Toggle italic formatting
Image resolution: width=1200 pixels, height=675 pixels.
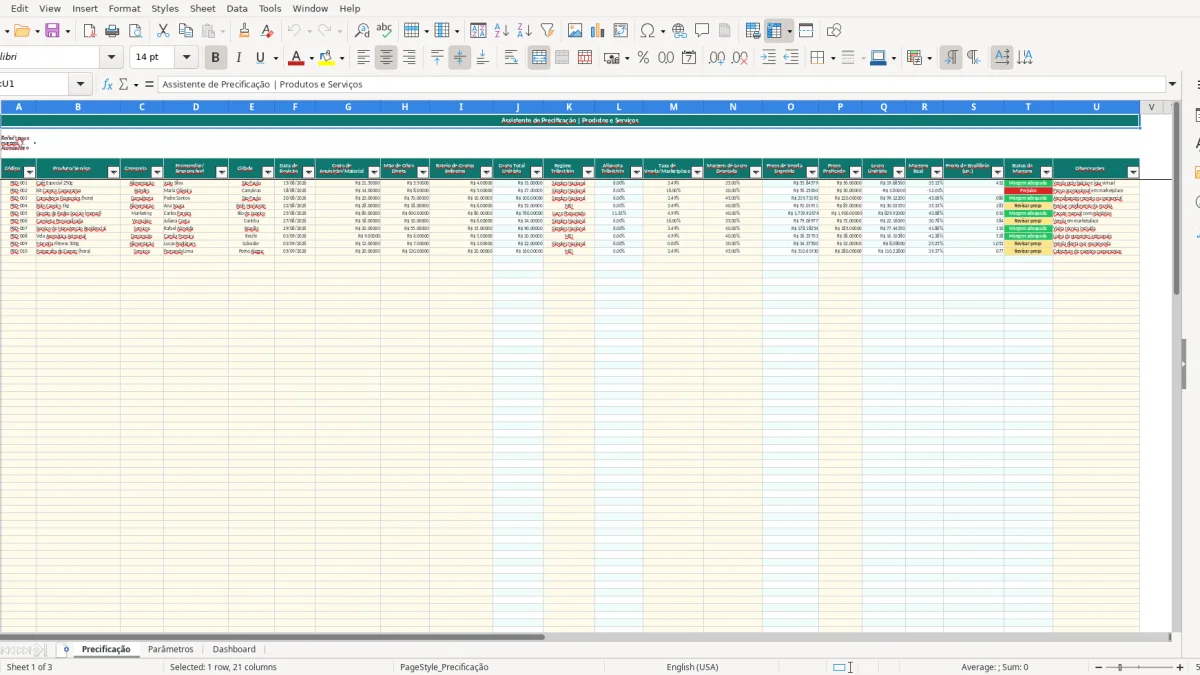pos(238,58)
